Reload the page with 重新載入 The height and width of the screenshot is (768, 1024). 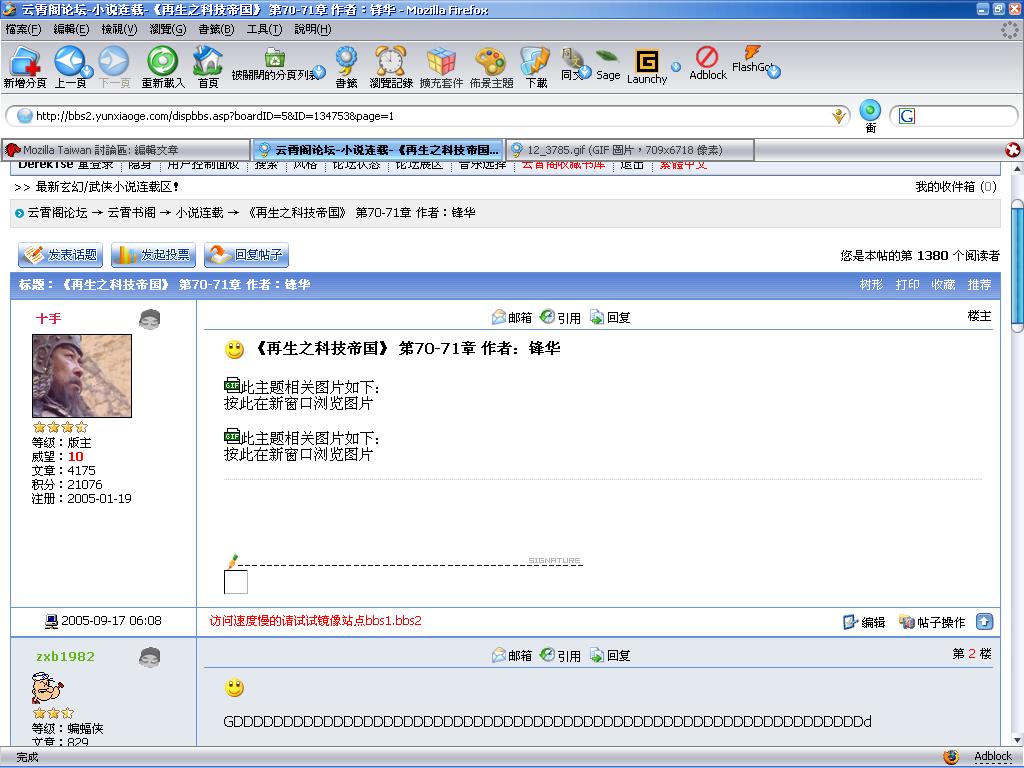(x=163, y=67)
